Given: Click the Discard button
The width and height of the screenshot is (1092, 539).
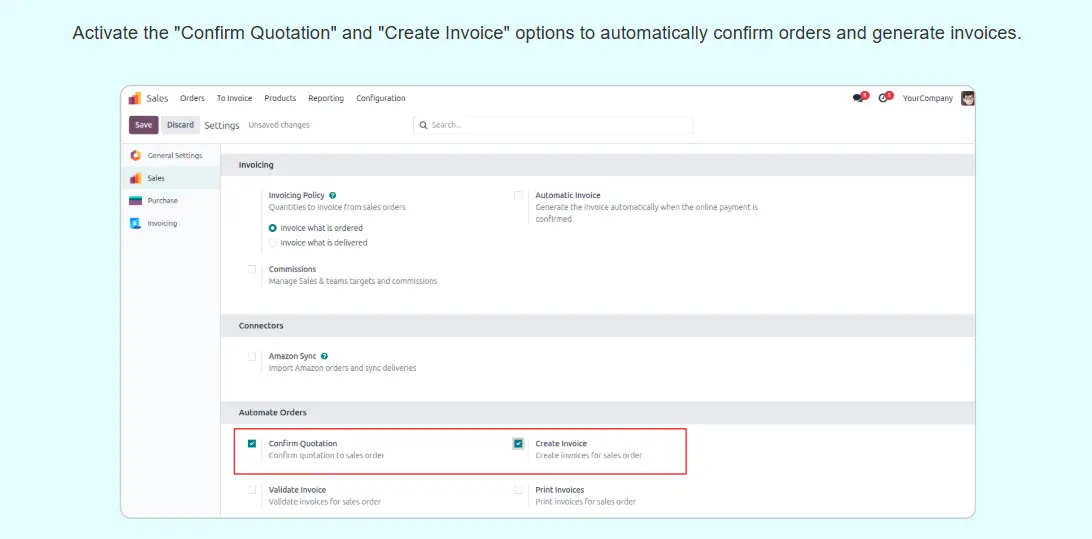Looking at the screenshot, I should pyautogui.click(x=180, y=125).
